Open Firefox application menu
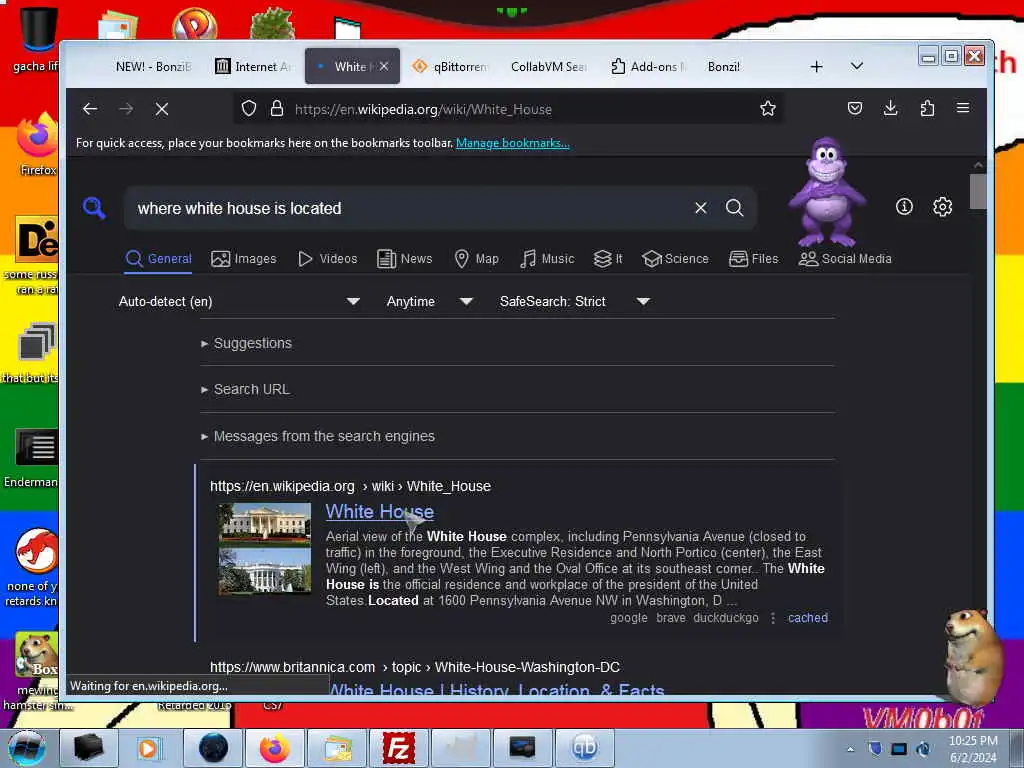This screenshot has width=1024, height=768. [963, 108]
